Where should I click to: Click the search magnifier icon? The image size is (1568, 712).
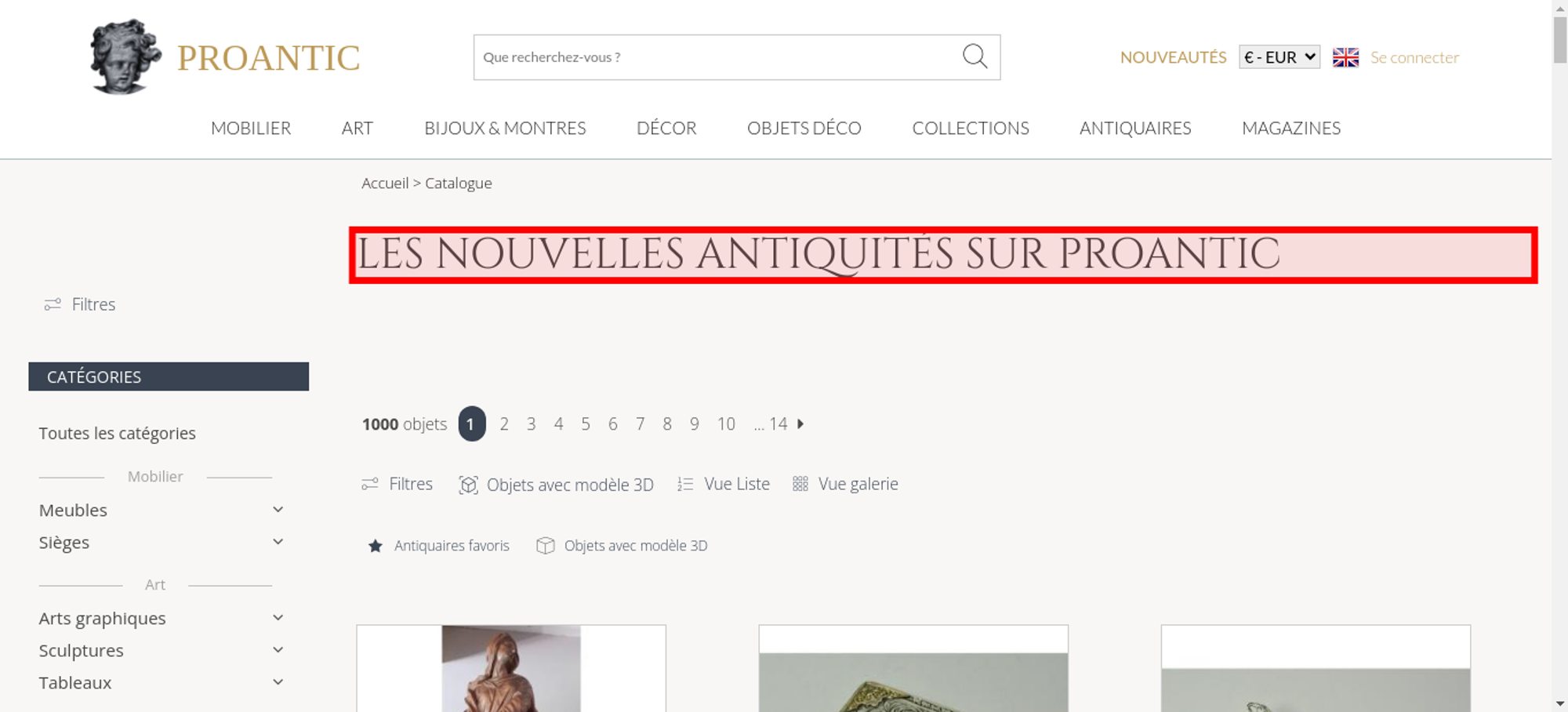click(x=975, y=56)
